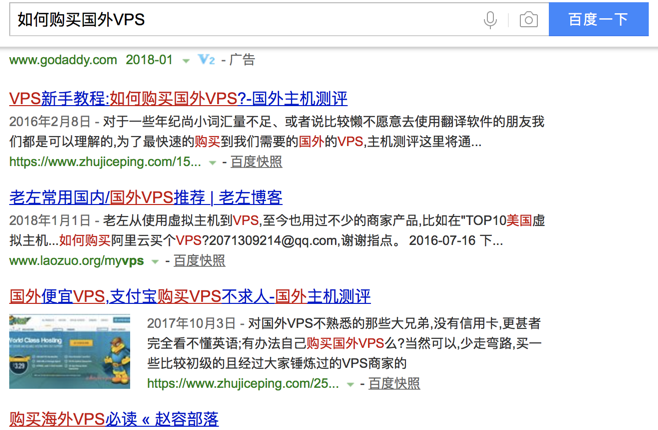
Task: Expand dropdown arrow after zhujiceping.com/15...
Action: click(212, 163)
